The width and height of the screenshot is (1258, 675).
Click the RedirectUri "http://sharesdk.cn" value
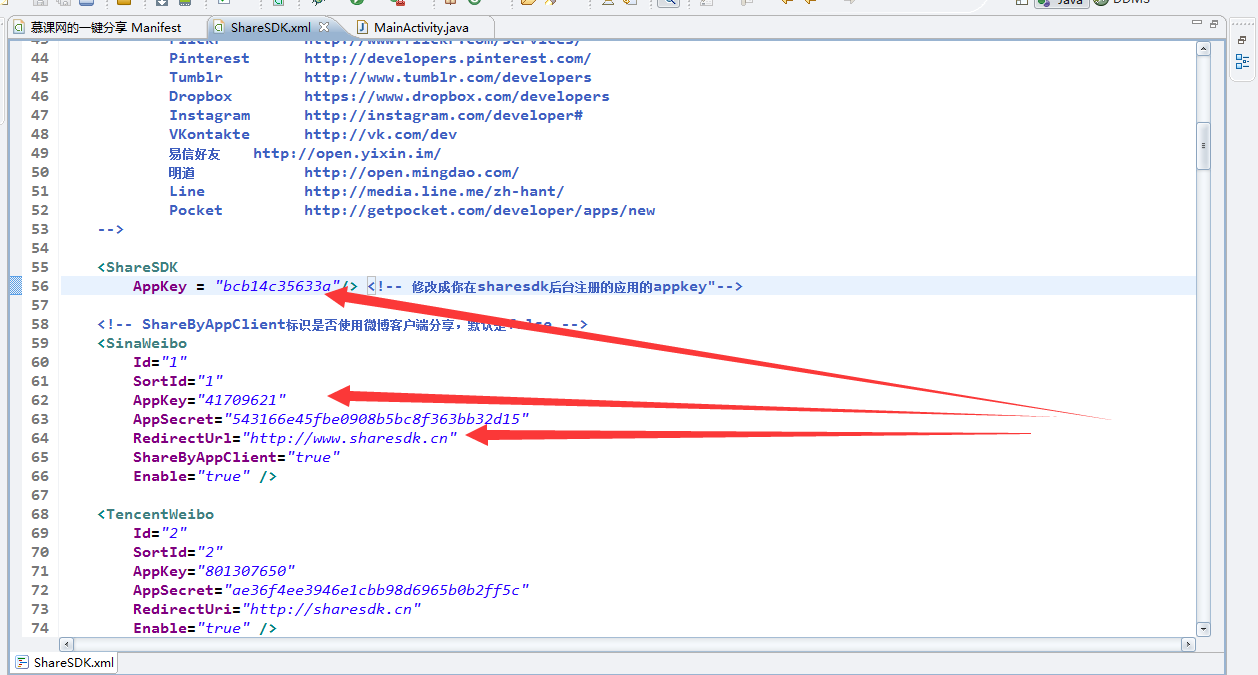coord(331,609)
